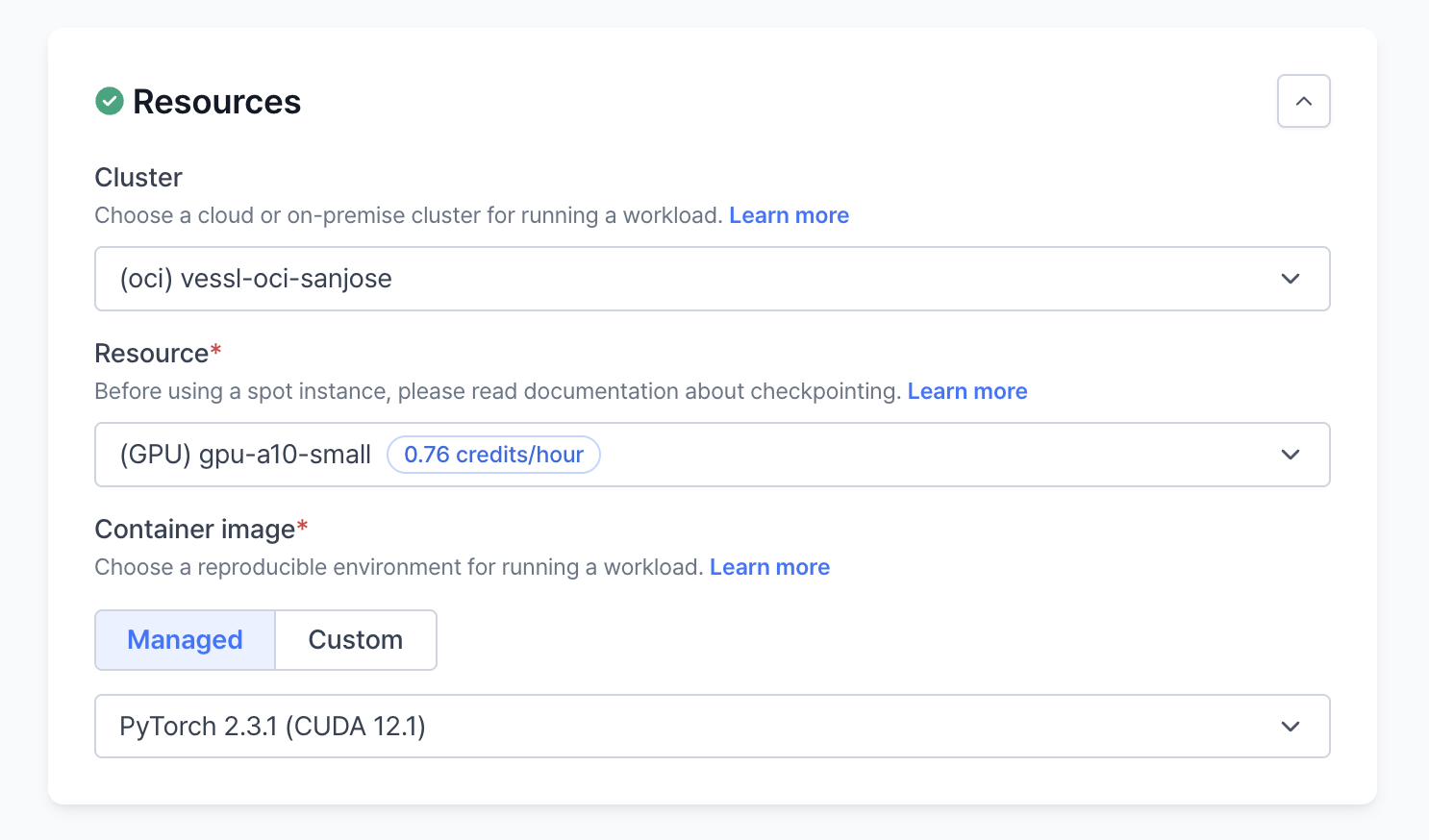Click the Cluster field label

[x=138, y=178]
